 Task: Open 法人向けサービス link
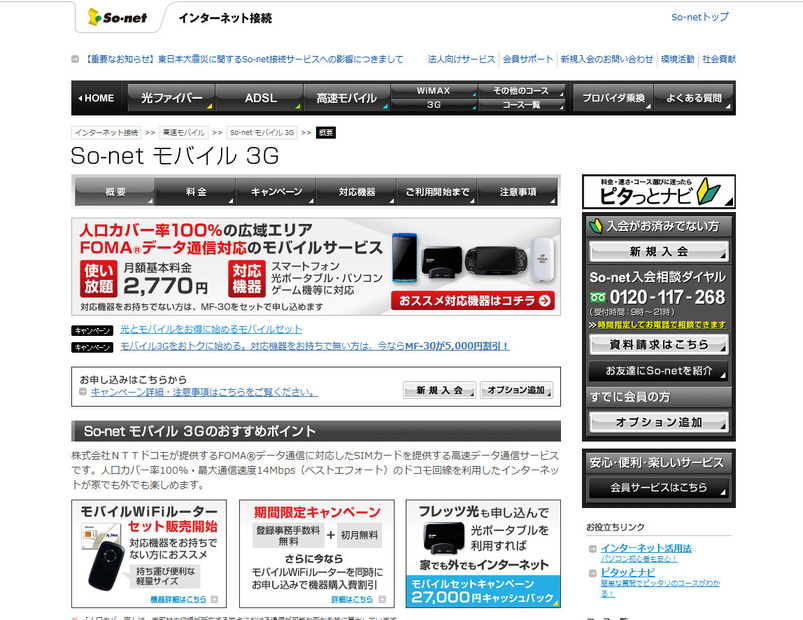[461, 59]
